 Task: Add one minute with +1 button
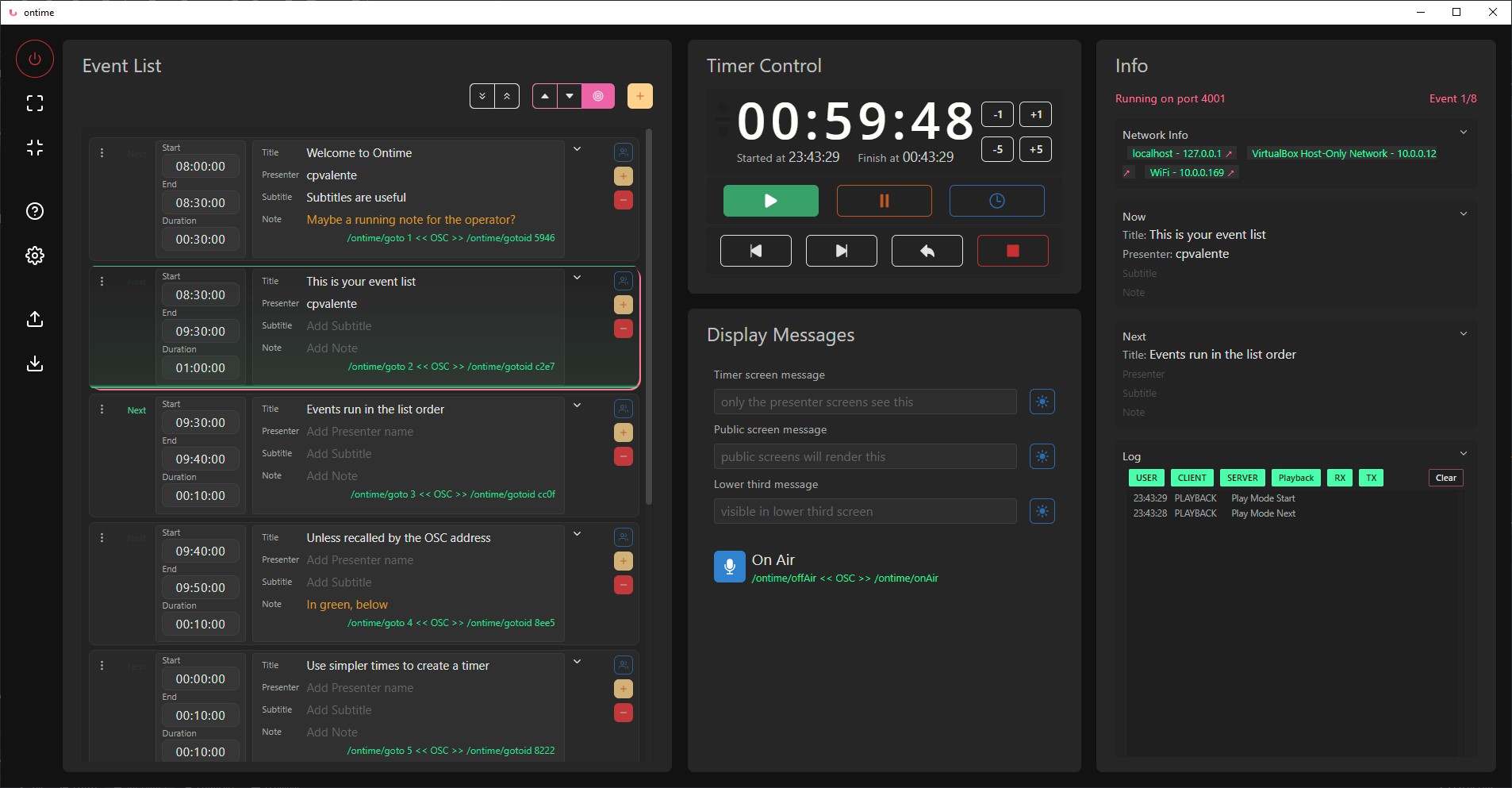tap(1036, 114)
